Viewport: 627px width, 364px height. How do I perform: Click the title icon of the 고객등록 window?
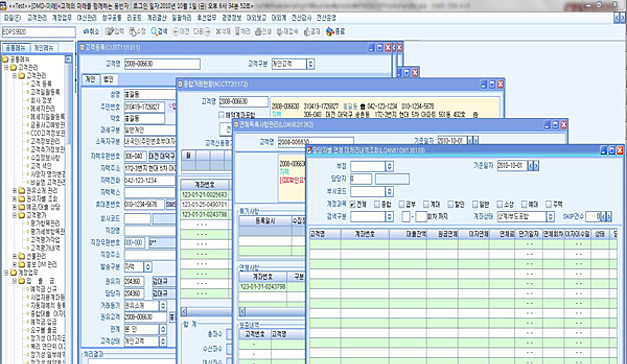[82, 47]
